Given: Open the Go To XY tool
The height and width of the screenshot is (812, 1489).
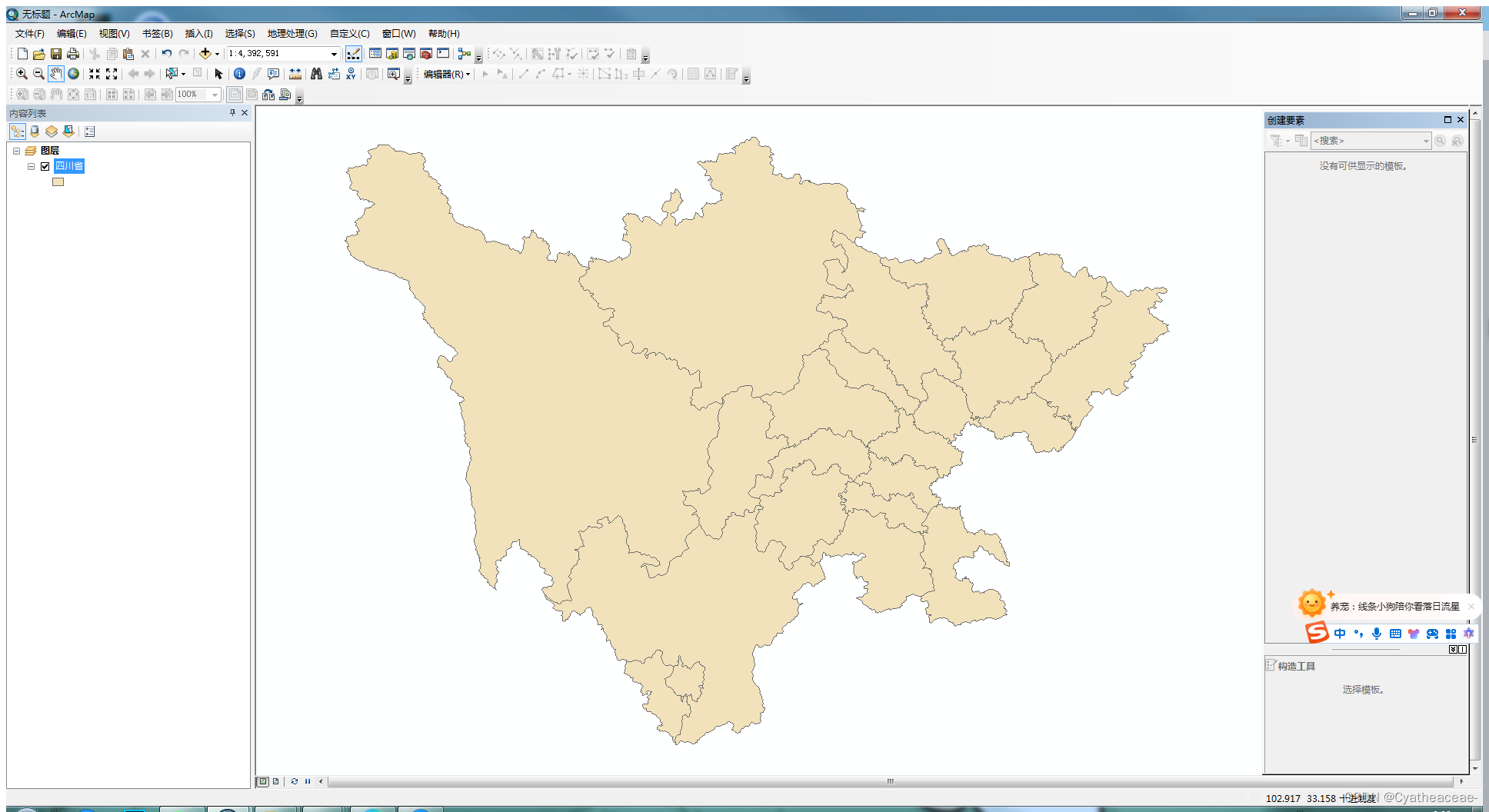Looking at the screenshot, I should click(351, 74).
